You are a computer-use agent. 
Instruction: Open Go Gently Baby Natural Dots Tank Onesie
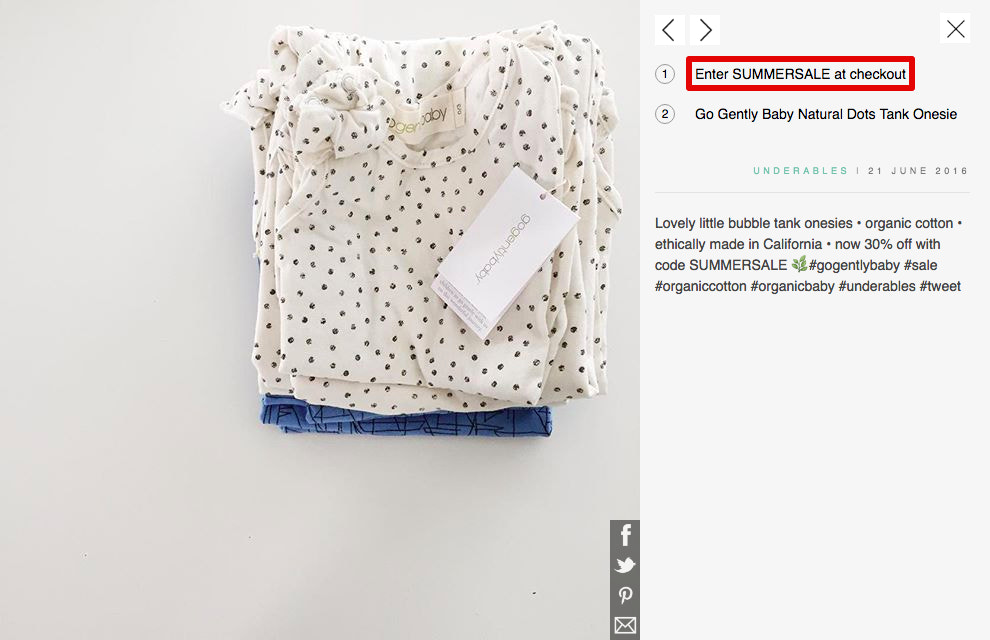[825, 114]
